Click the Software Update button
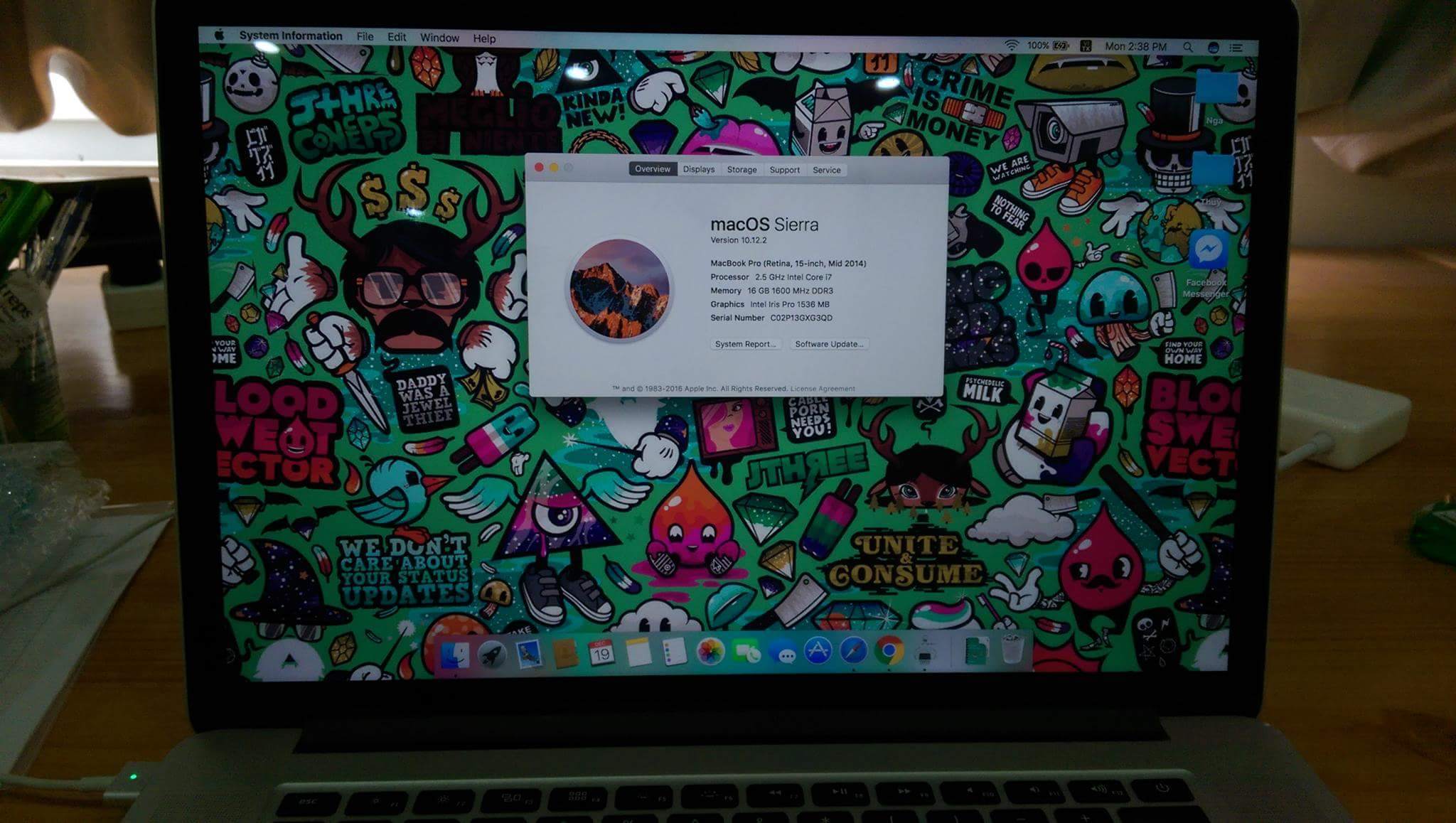1456x823 pixels. (x=829, y=344)
